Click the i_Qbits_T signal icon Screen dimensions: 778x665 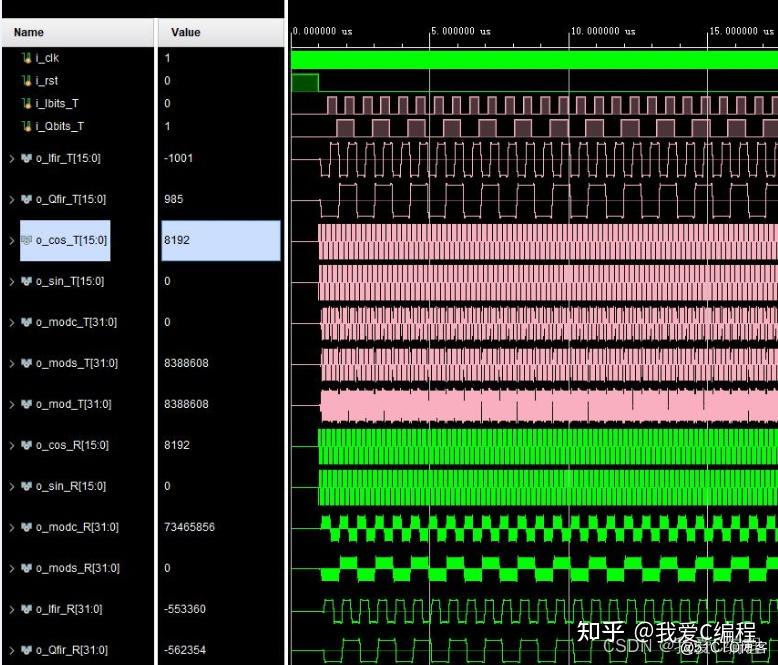tap(27, 126)
